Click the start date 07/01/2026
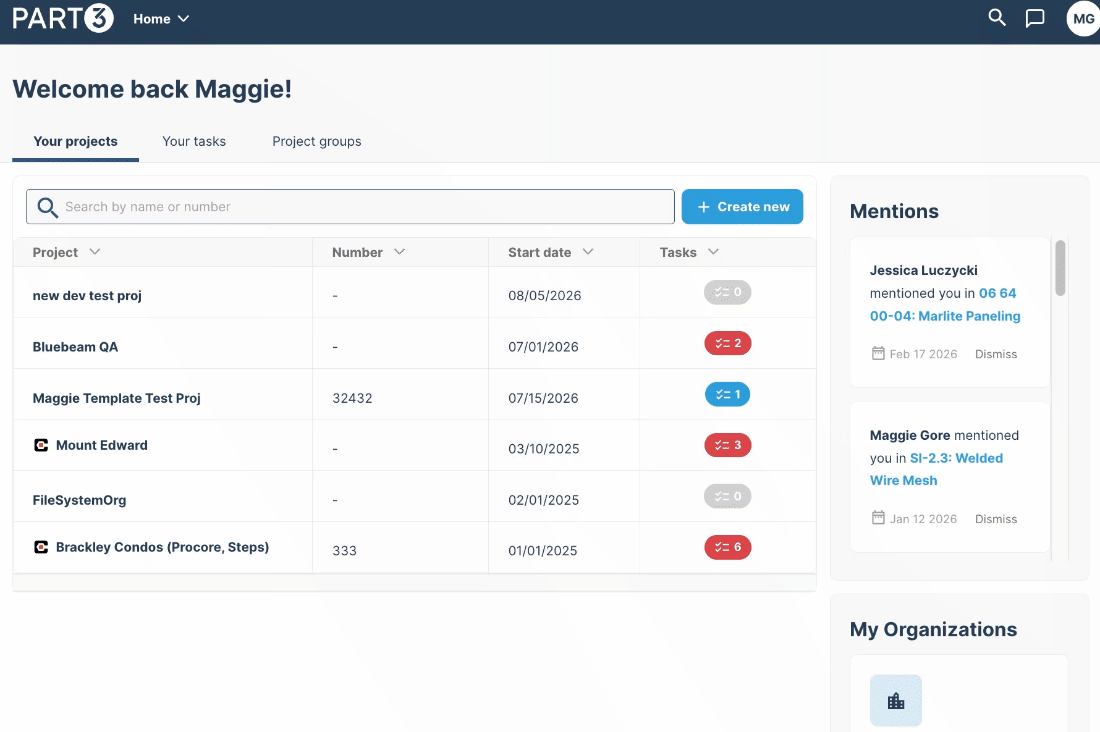 click(543, 347)
